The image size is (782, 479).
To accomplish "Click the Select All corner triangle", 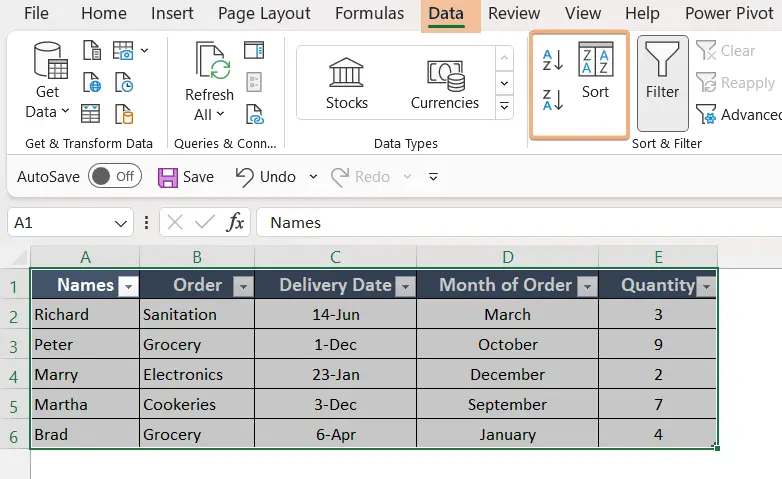I will tap(19, 257).
